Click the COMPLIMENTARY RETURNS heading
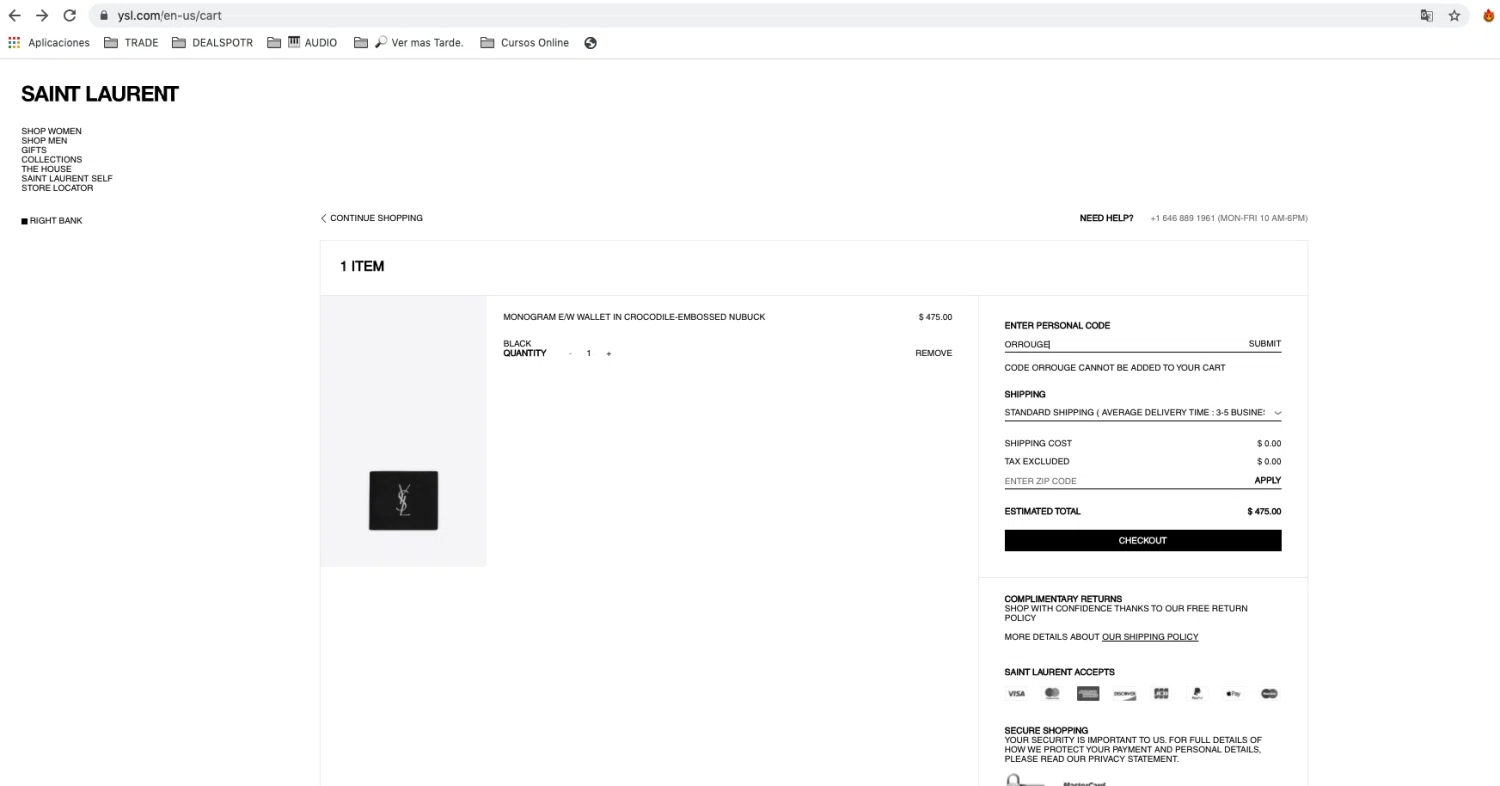 click(x=1063, y=599)
